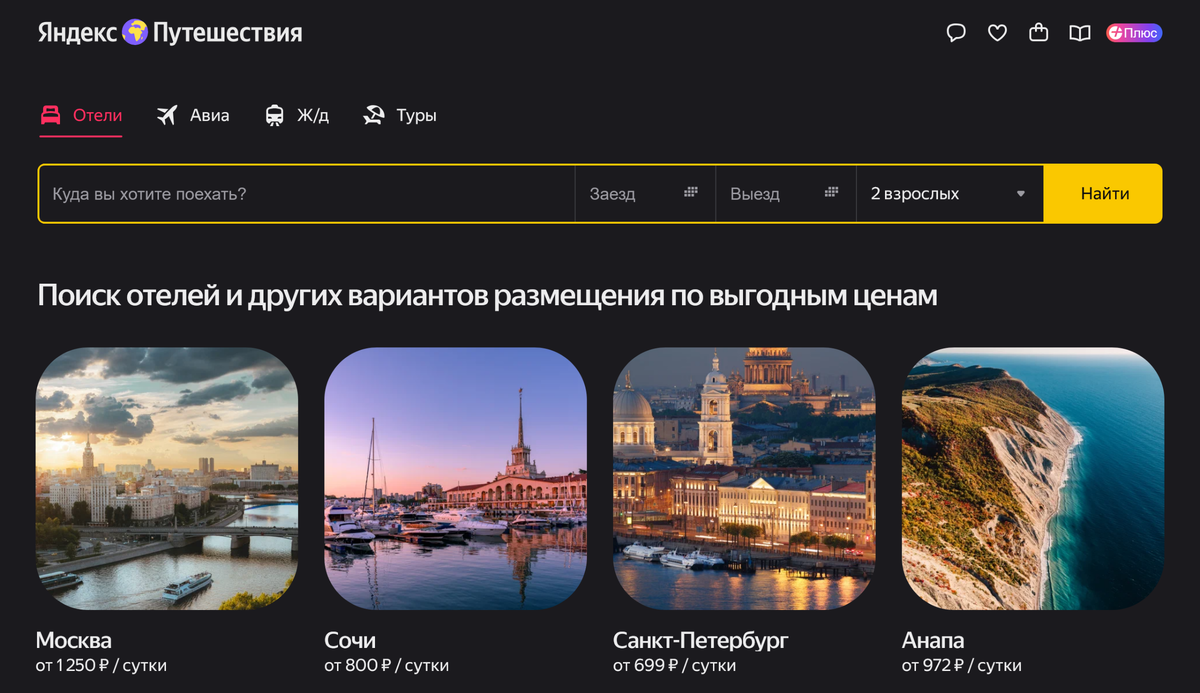Click the Сочи destination title
This screenshot has width=1200, height=693.
click(x=350, y=640)
